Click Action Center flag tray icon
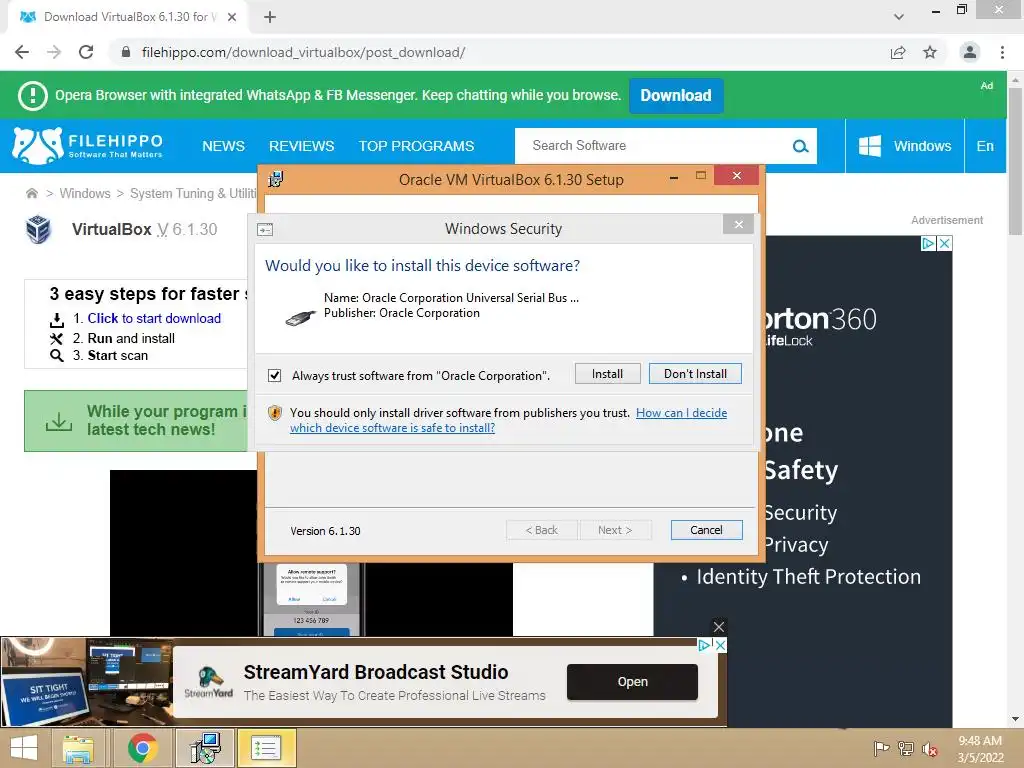This screenshot has height=768, width=1024. 882,748
